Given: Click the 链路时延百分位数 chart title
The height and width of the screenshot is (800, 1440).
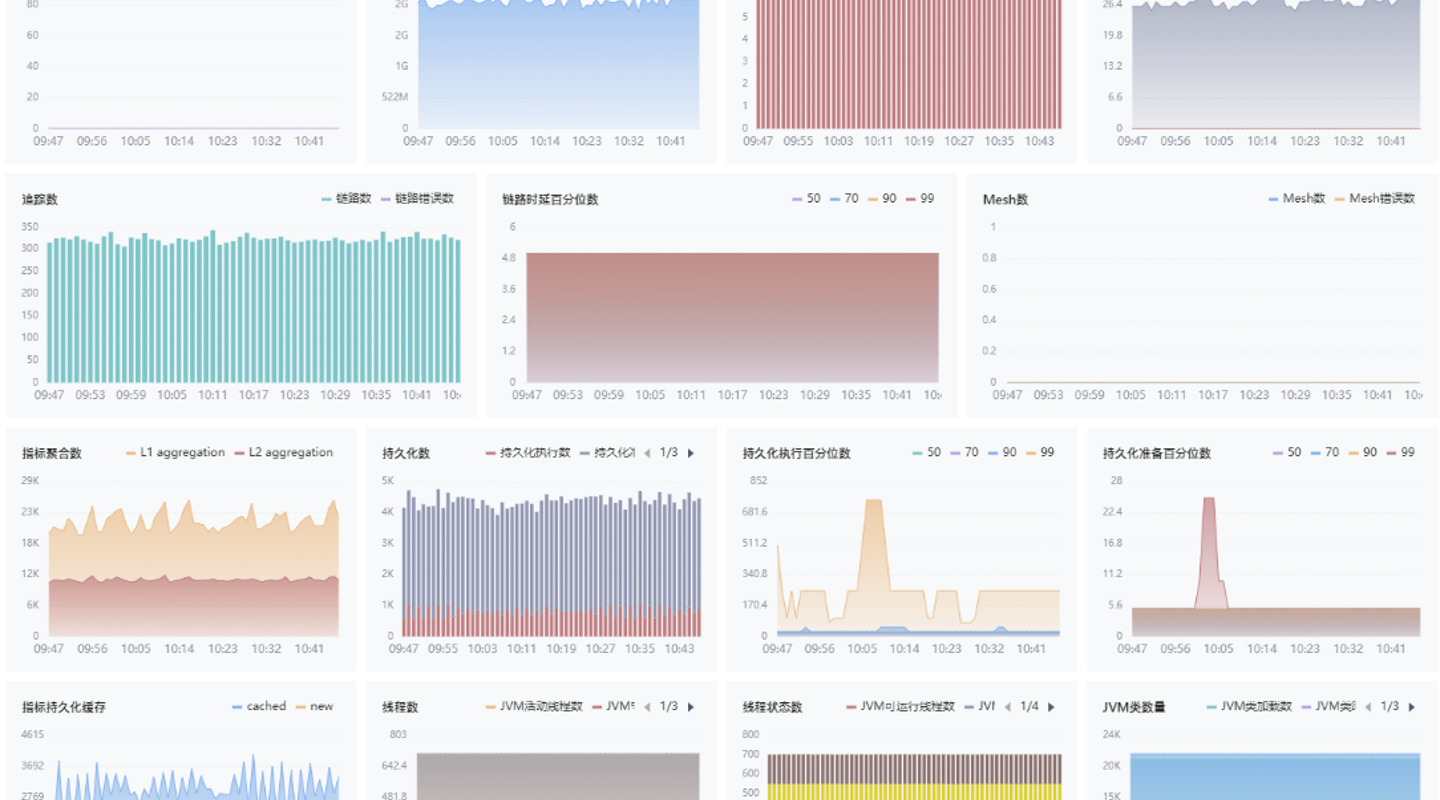Looking at the screenshot, I should pos(550,200).
